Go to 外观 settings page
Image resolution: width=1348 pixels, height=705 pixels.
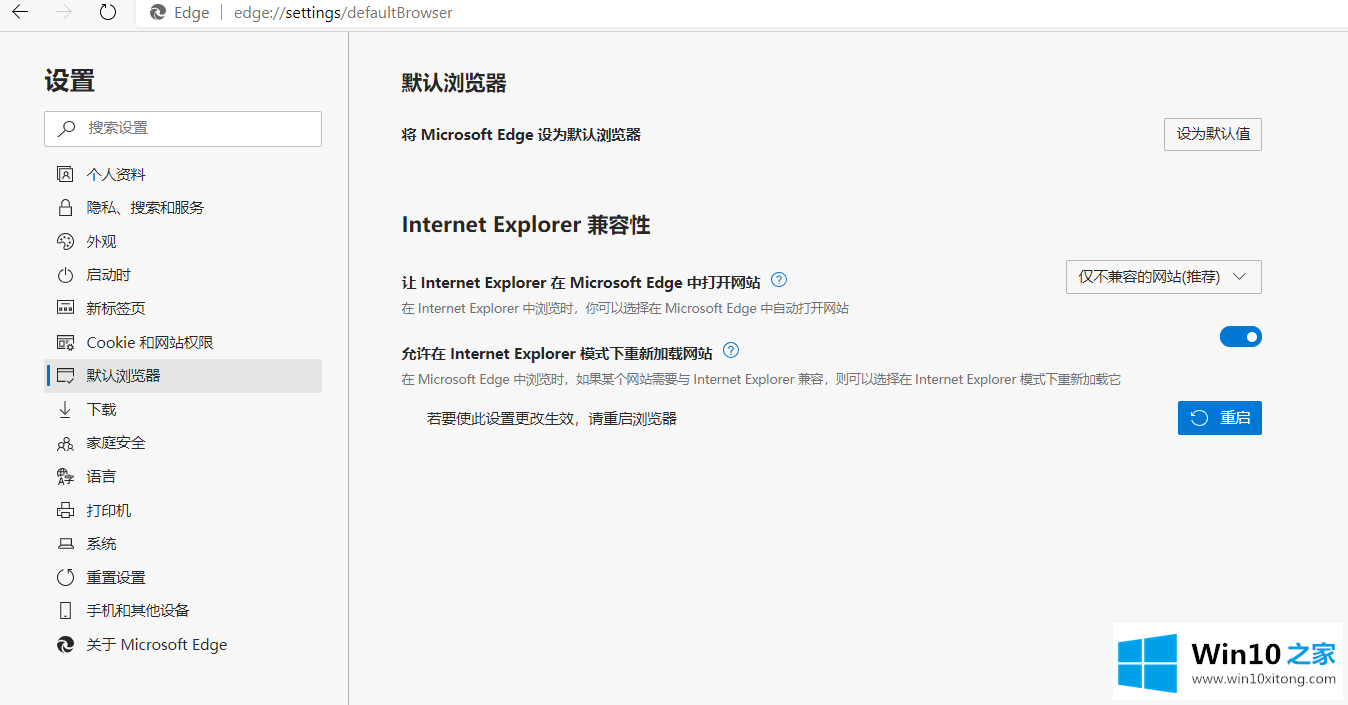183,241
